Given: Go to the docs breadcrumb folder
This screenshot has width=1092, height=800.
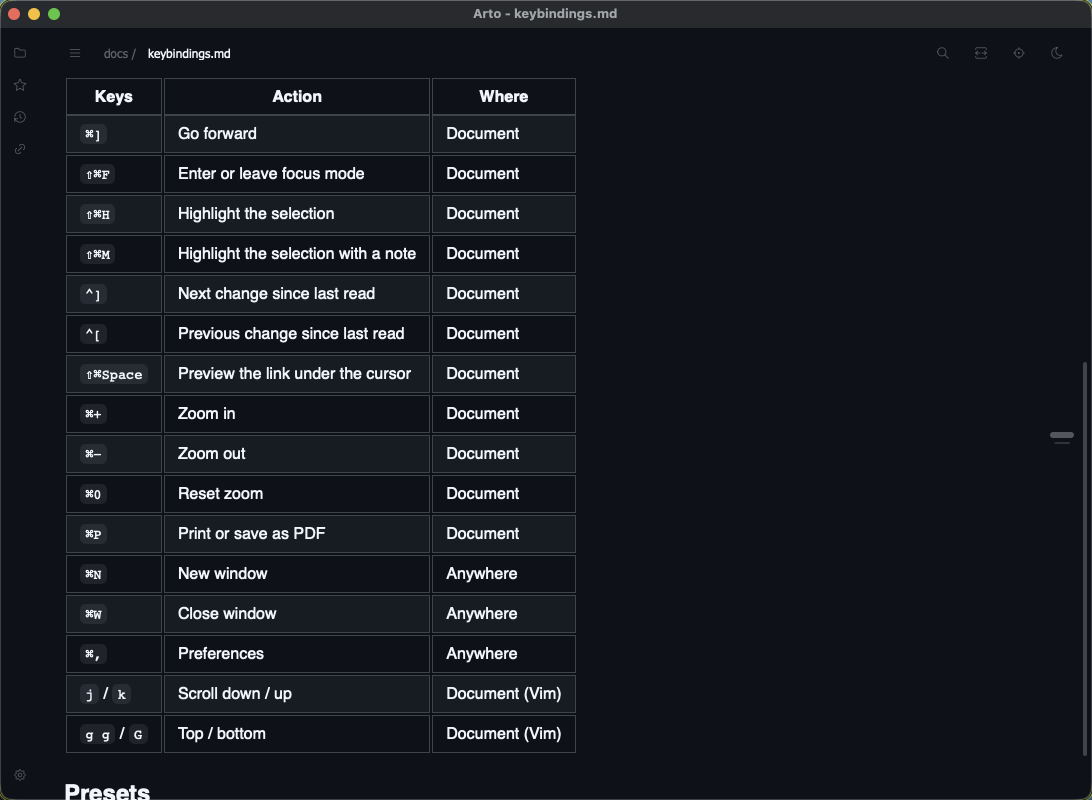Looking at the screenshot, I should [x=116, y=54].
